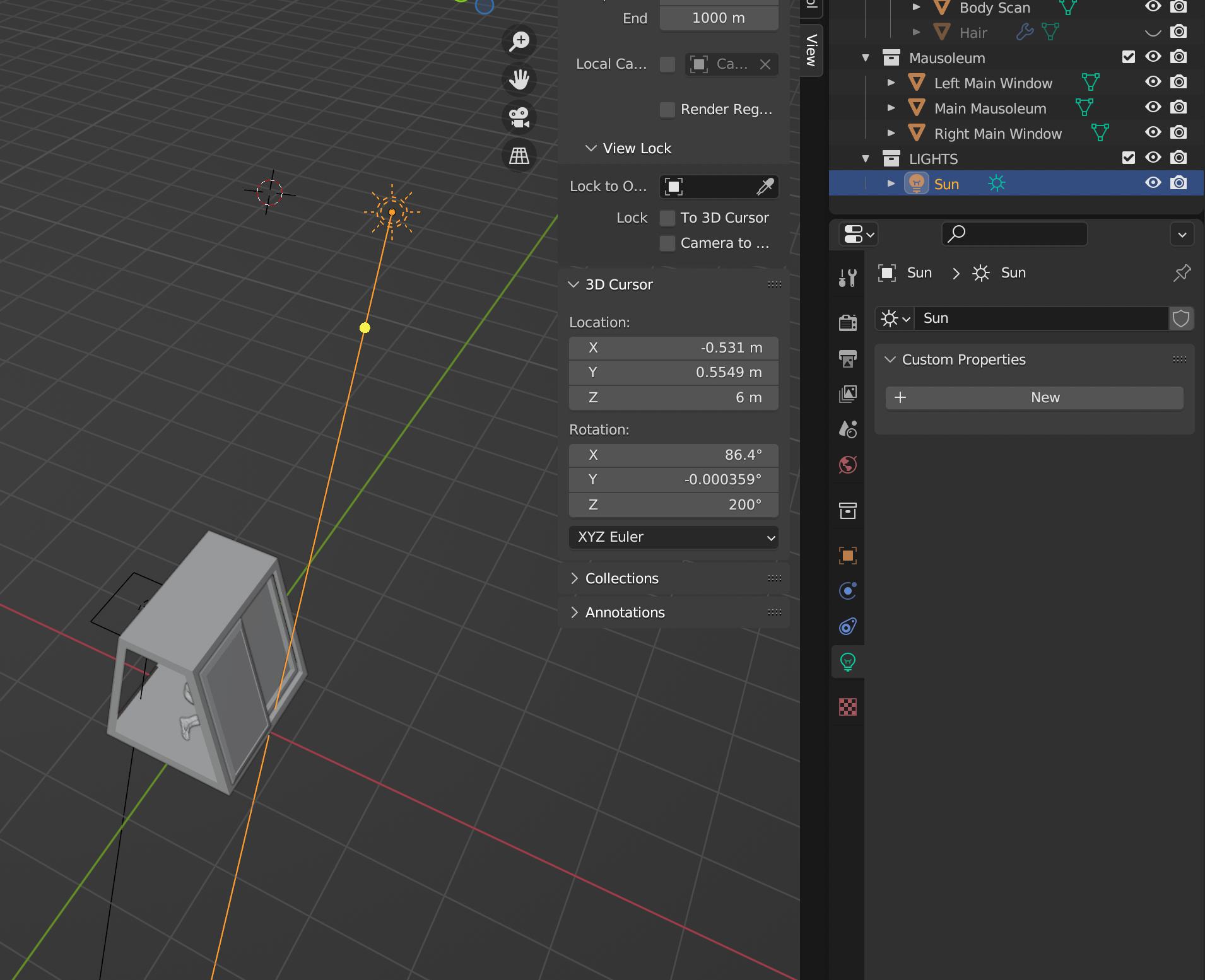The height and width of the screenshot is (980, 1205).
Task: Enable the Local Camera checkbox
Action: tap(667, 64)
